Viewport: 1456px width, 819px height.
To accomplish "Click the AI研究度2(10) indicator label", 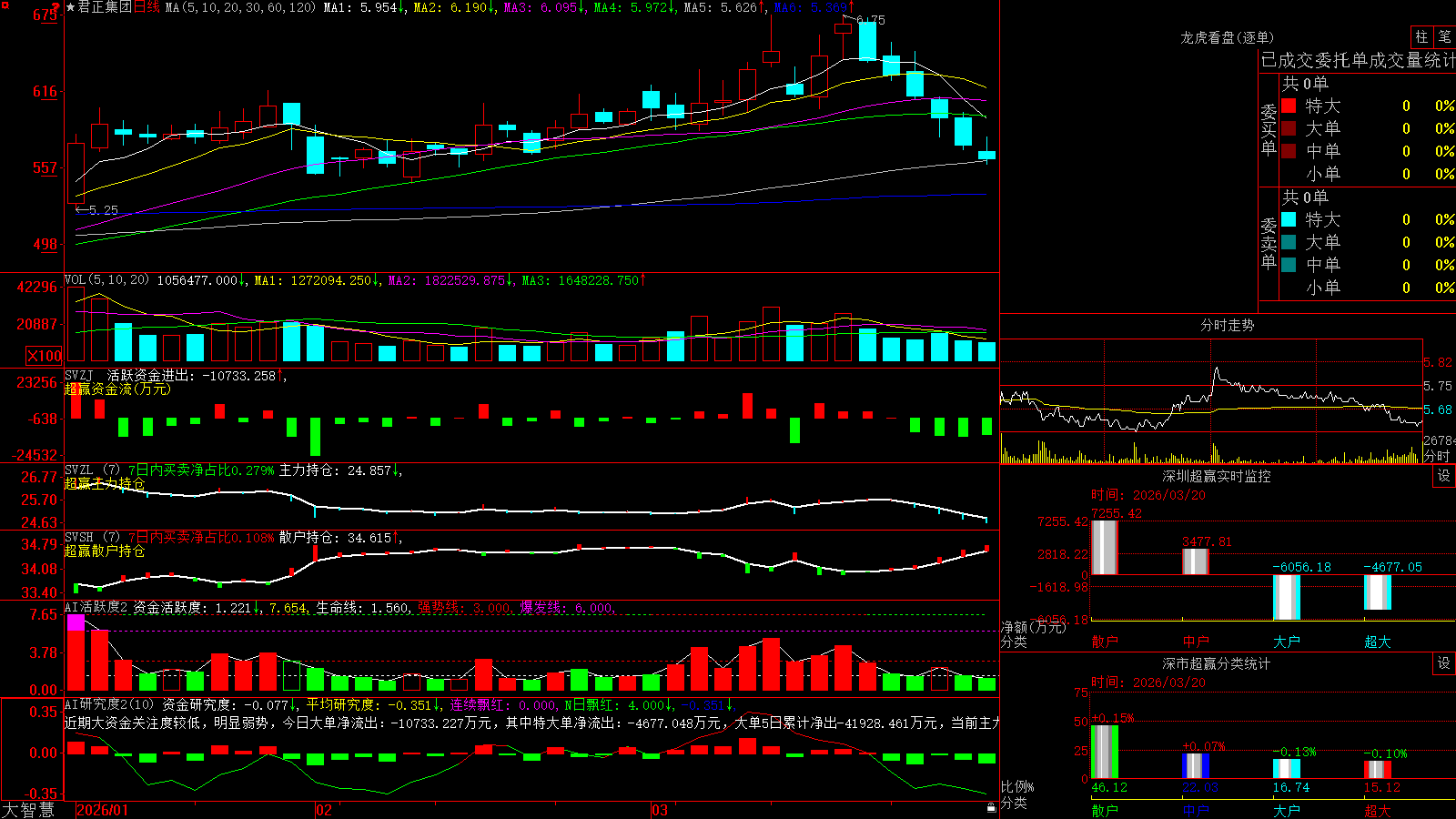I will 110,703.
